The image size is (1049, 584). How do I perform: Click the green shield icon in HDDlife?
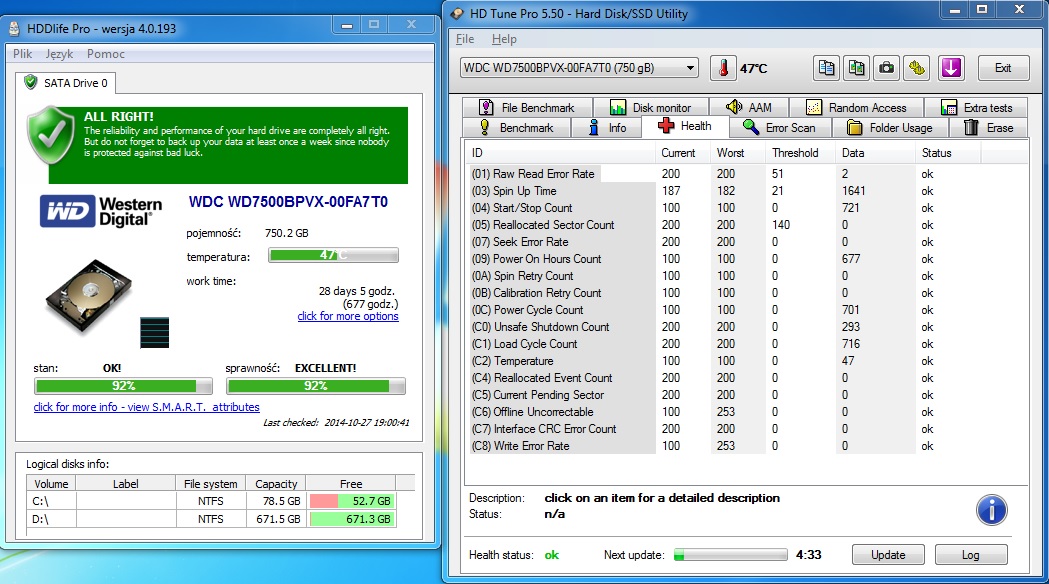pos(50,135)
